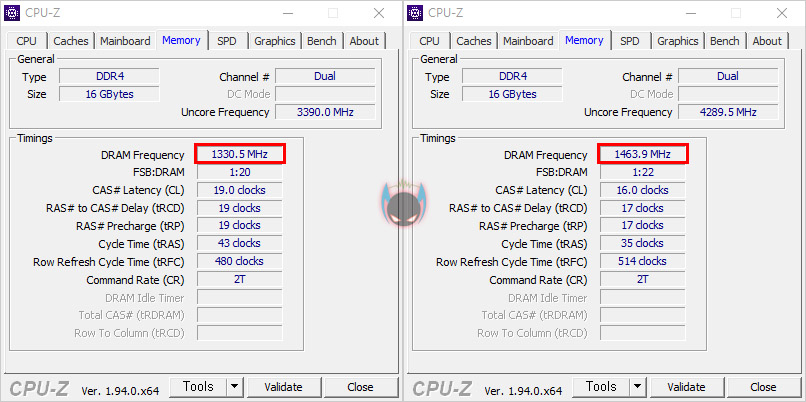Switch to Mainboard tab in right window

click(528, 41)
